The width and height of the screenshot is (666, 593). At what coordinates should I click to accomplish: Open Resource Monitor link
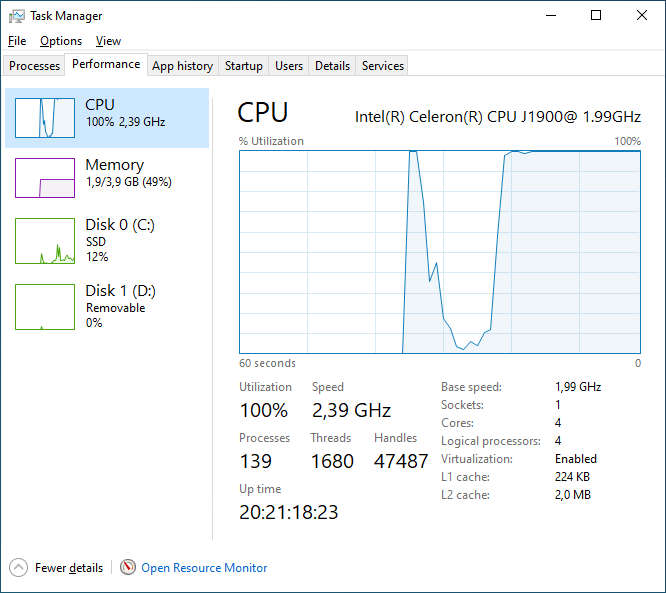point(204,568)
